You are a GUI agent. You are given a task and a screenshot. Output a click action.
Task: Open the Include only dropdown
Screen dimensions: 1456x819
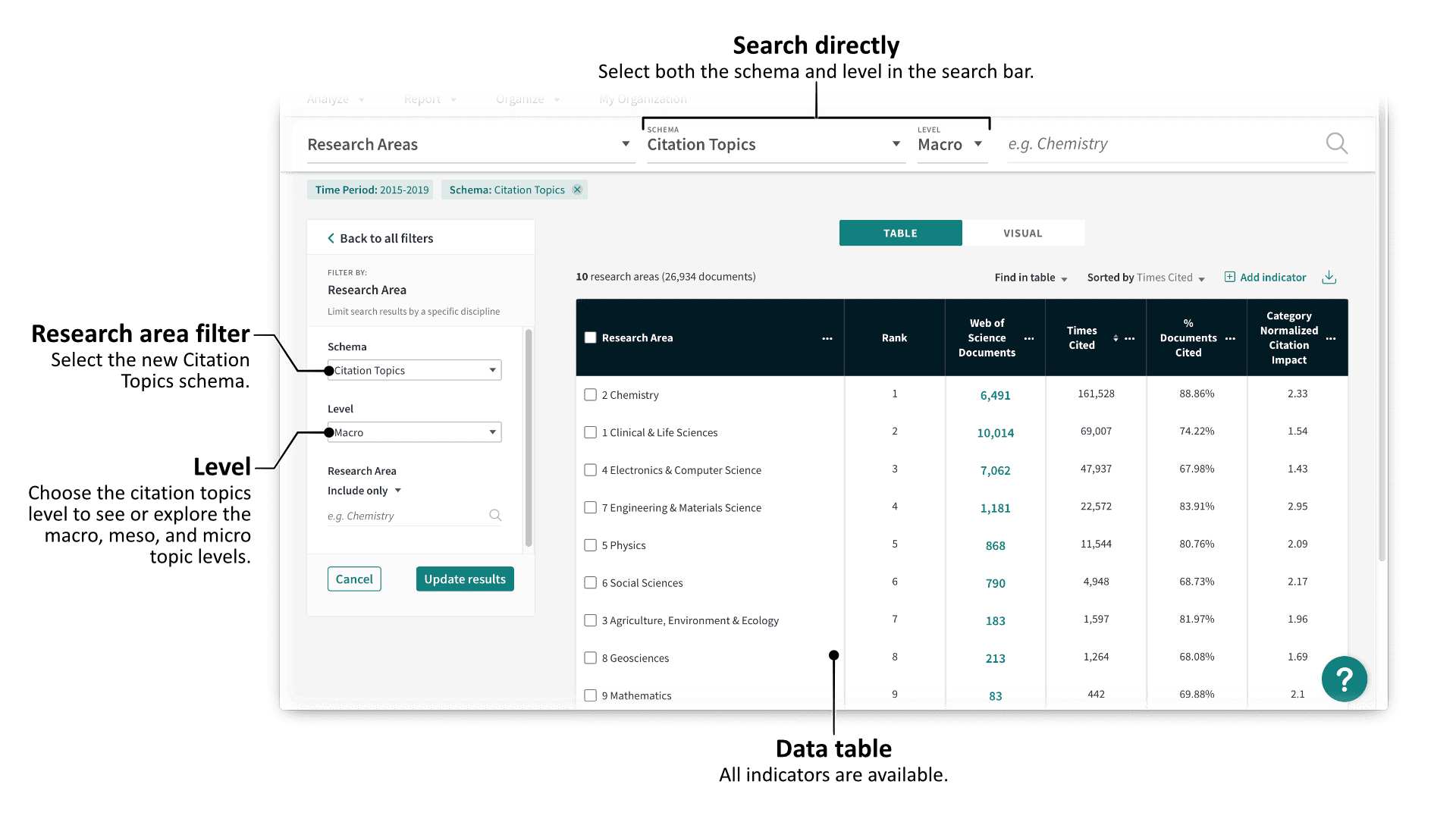pos(364,491)
